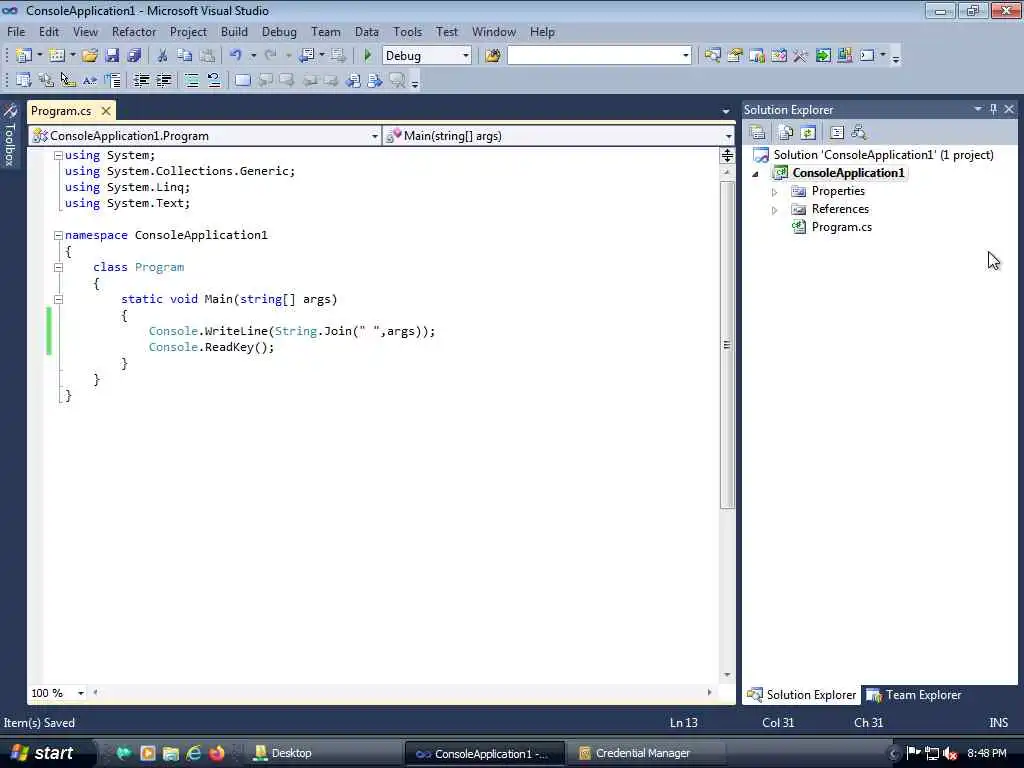Viewport: 1024px width, 768px height.
Task: Toggle a bookmark on the current line
Action: pos(242,80)
